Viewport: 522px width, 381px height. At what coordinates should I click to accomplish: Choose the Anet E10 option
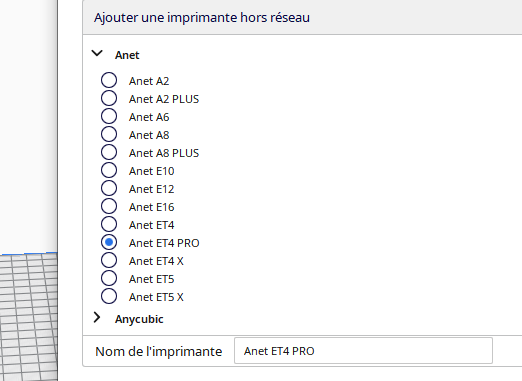point(109,170)
